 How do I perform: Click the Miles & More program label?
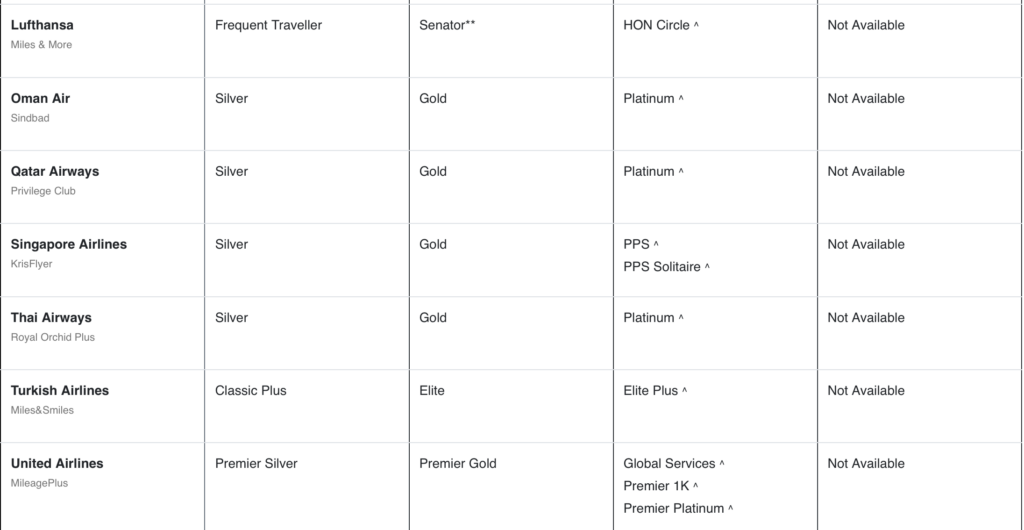pos(41,45)
